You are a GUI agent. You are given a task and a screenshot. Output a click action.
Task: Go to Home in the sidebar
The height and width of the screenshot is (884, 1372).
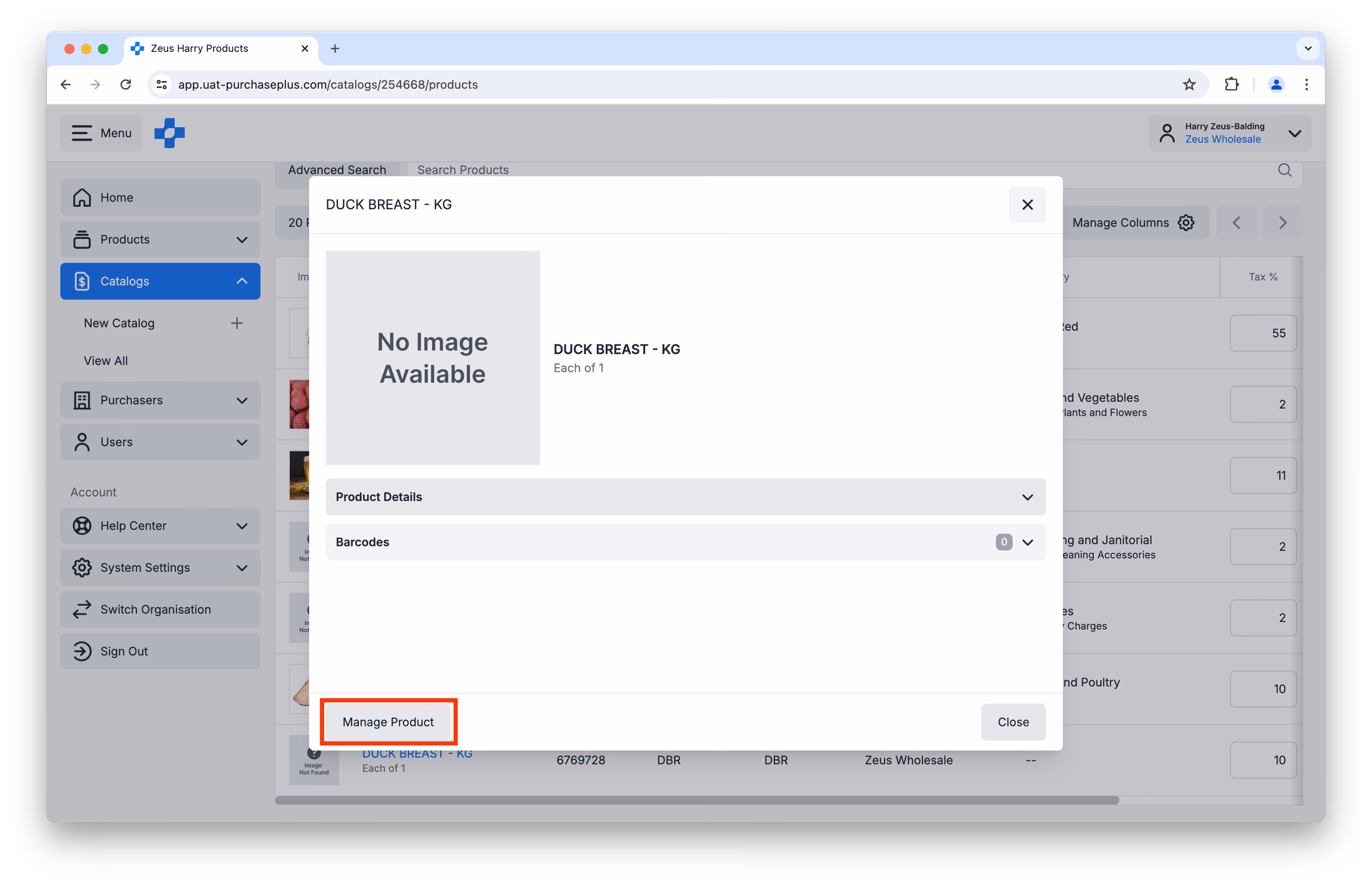coord(160,197)
